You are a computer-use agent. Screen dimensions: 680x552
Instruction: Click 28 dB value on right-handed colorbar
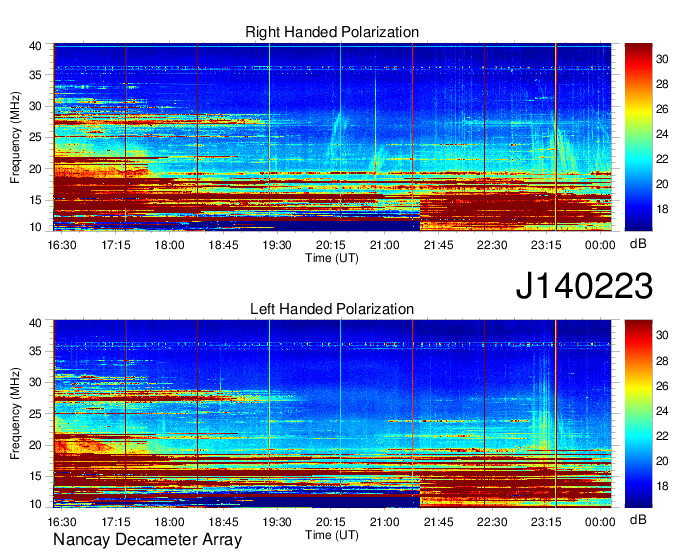coord(662,84)
